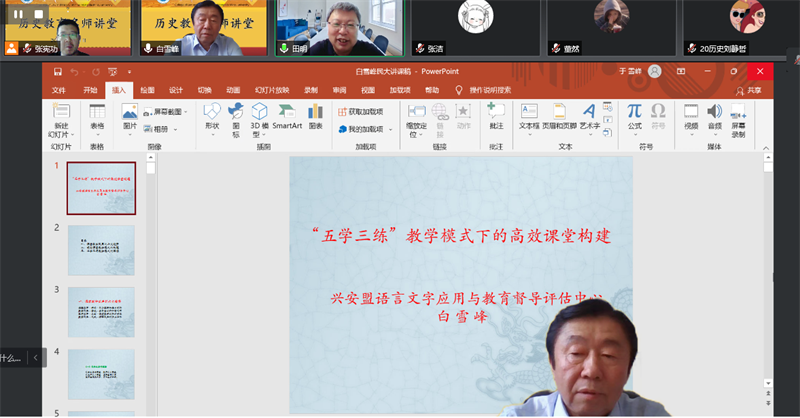800x418 pixels.
Task: Undo the last action in PowerPoint
Action: tap(74, 72)
